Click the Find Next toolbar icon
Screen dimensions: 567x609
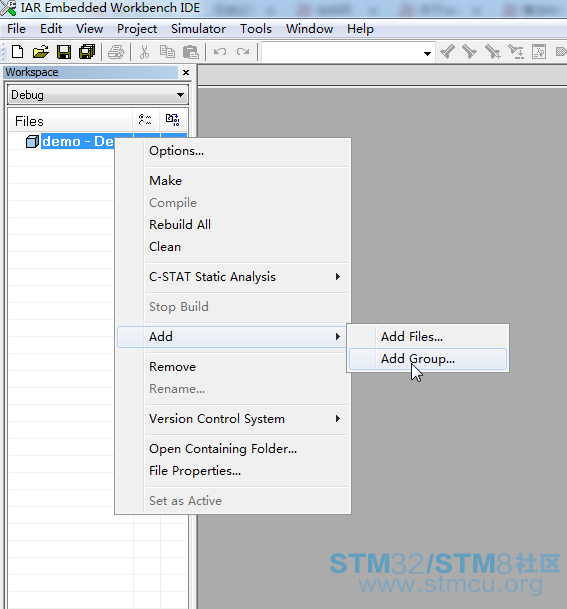(470, 52)
